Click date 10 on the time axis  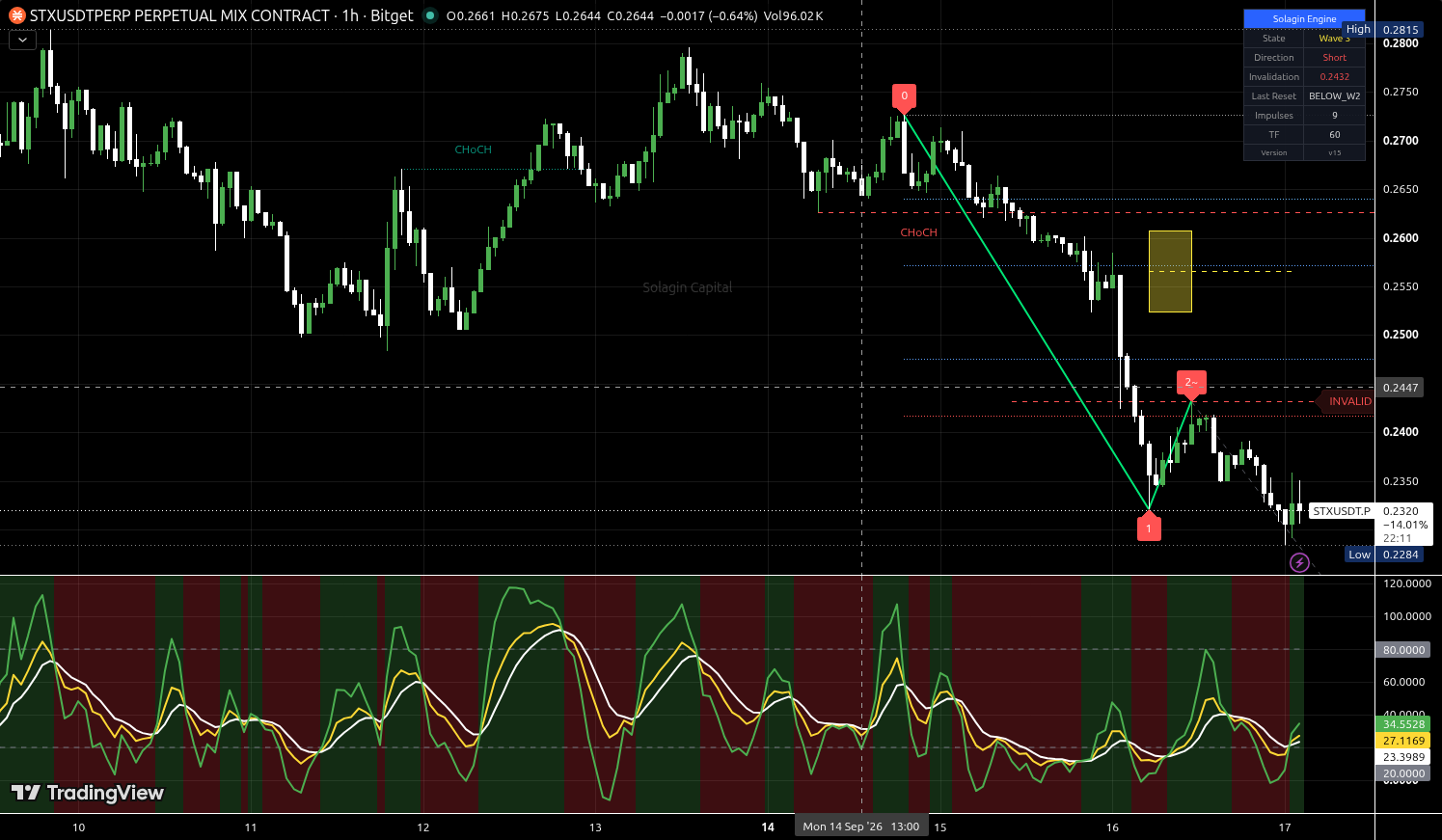(x=78, y=827)
